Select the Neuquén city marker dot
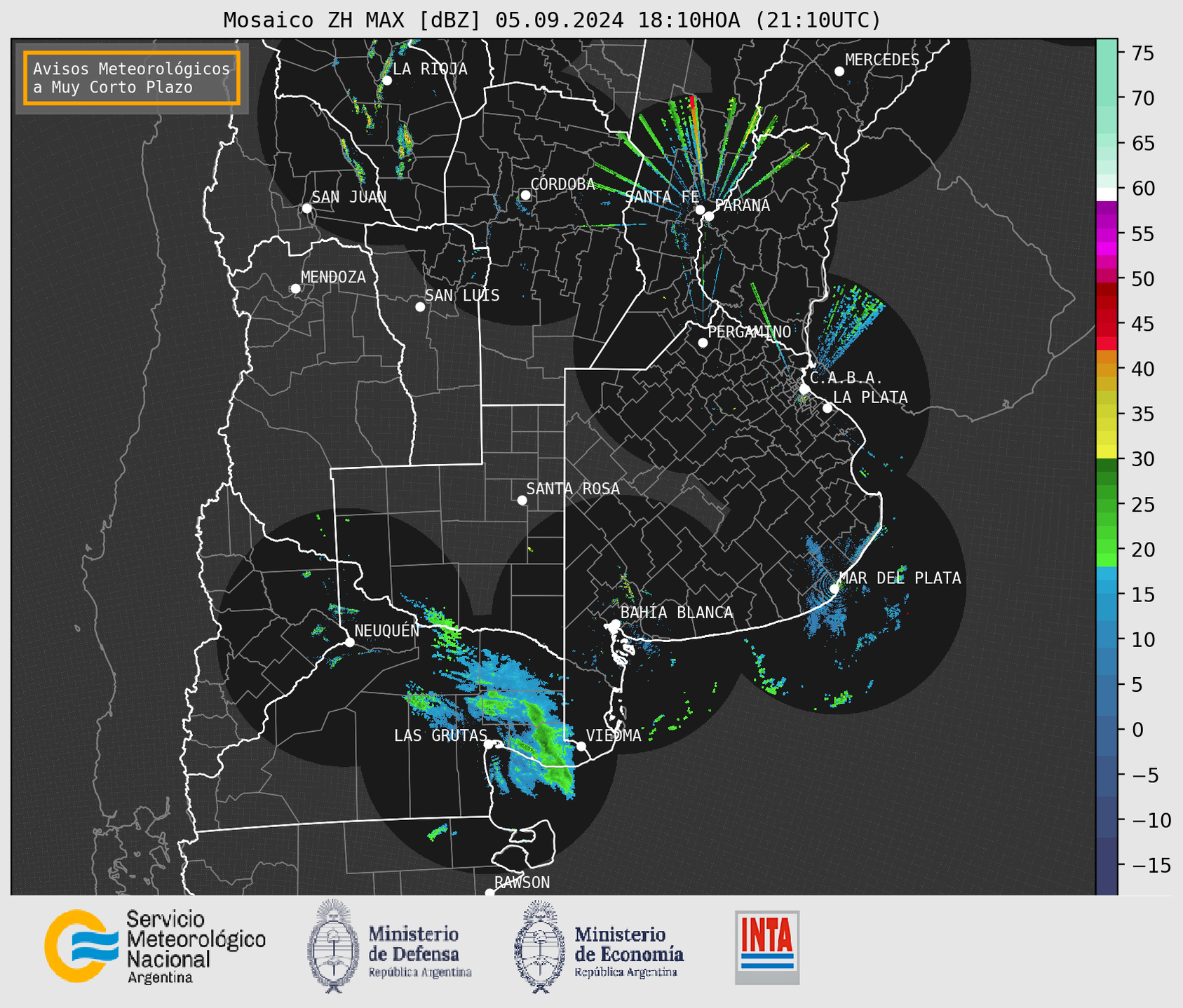 coord(350,642)
